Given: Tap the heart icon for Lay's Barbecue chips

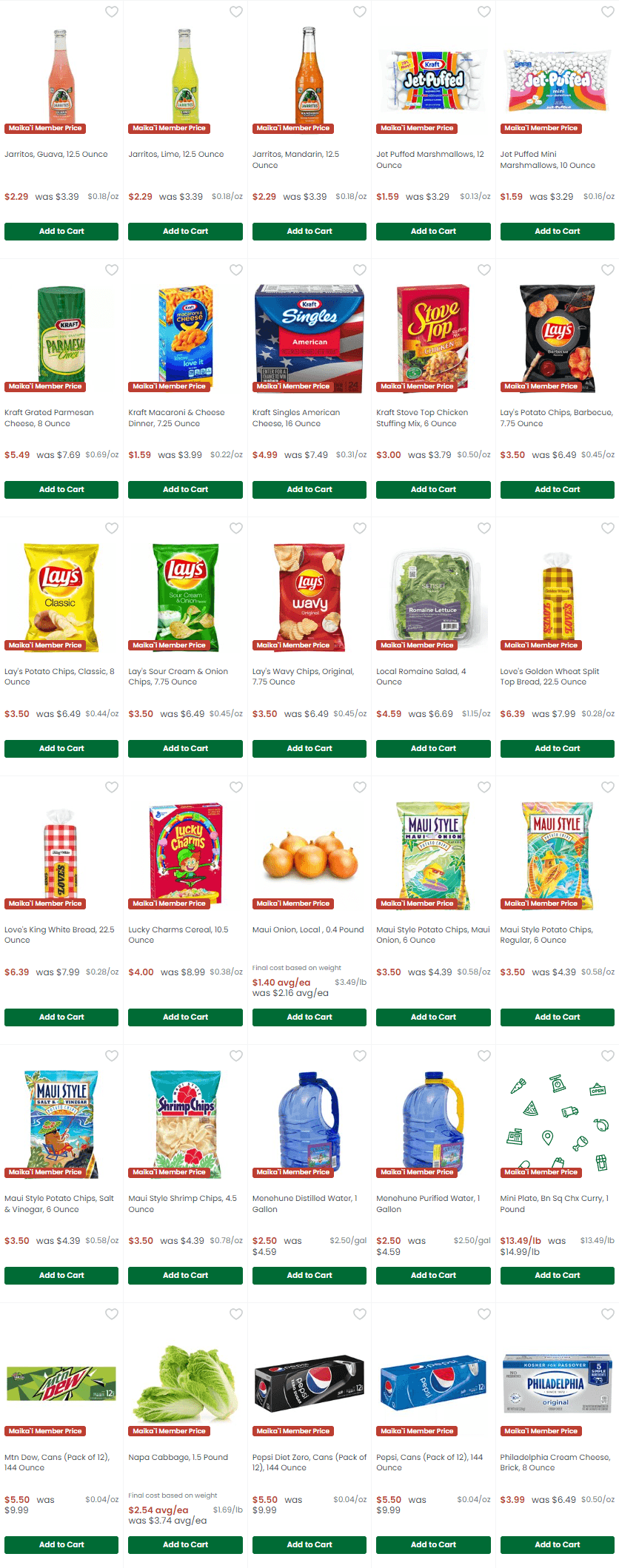Looking at the screenshot, I should coord(608,270).
